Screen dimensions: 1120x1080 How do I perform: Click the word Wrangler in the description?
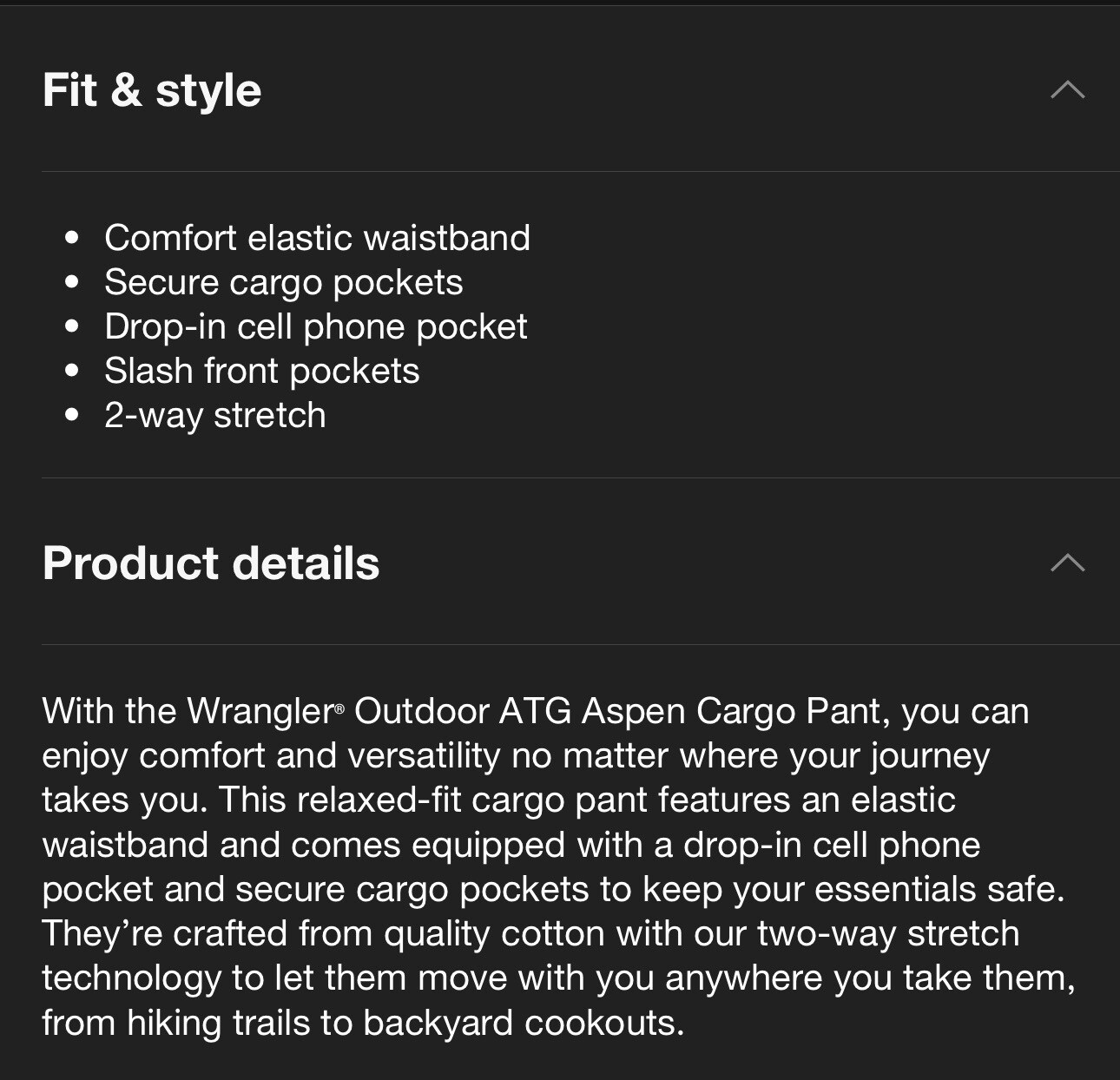tap(260, 711)
